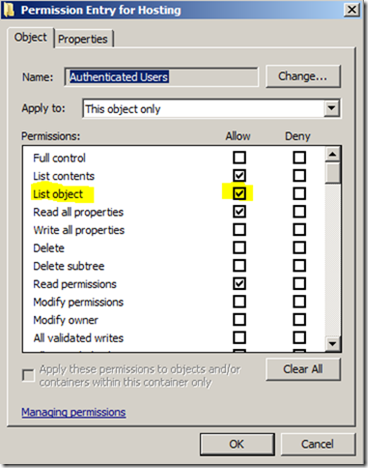Viewport: 368px width, 468px height.
Task: Click the folder icon in the title bar
Action: 9,10
